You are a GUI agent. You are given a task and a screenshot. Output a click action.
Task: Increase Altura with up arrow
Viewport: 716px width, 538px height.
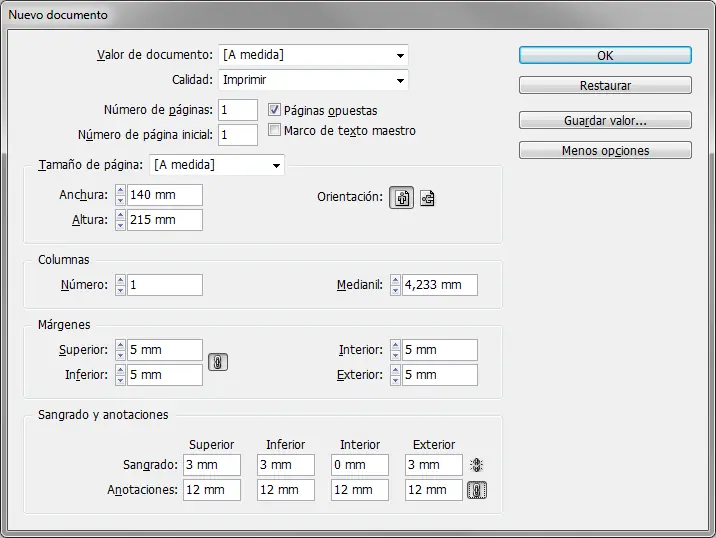coord(120,215)
